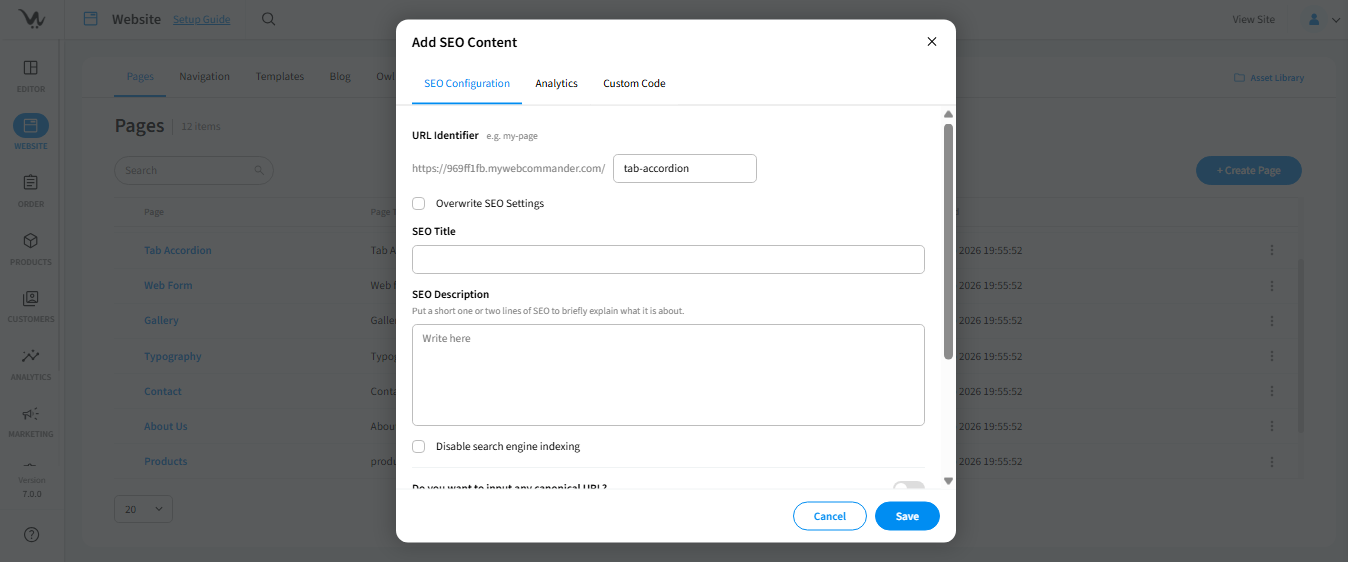Open the Tab Accordion row options menu
1348x562 pixels.
[1272, 251]
